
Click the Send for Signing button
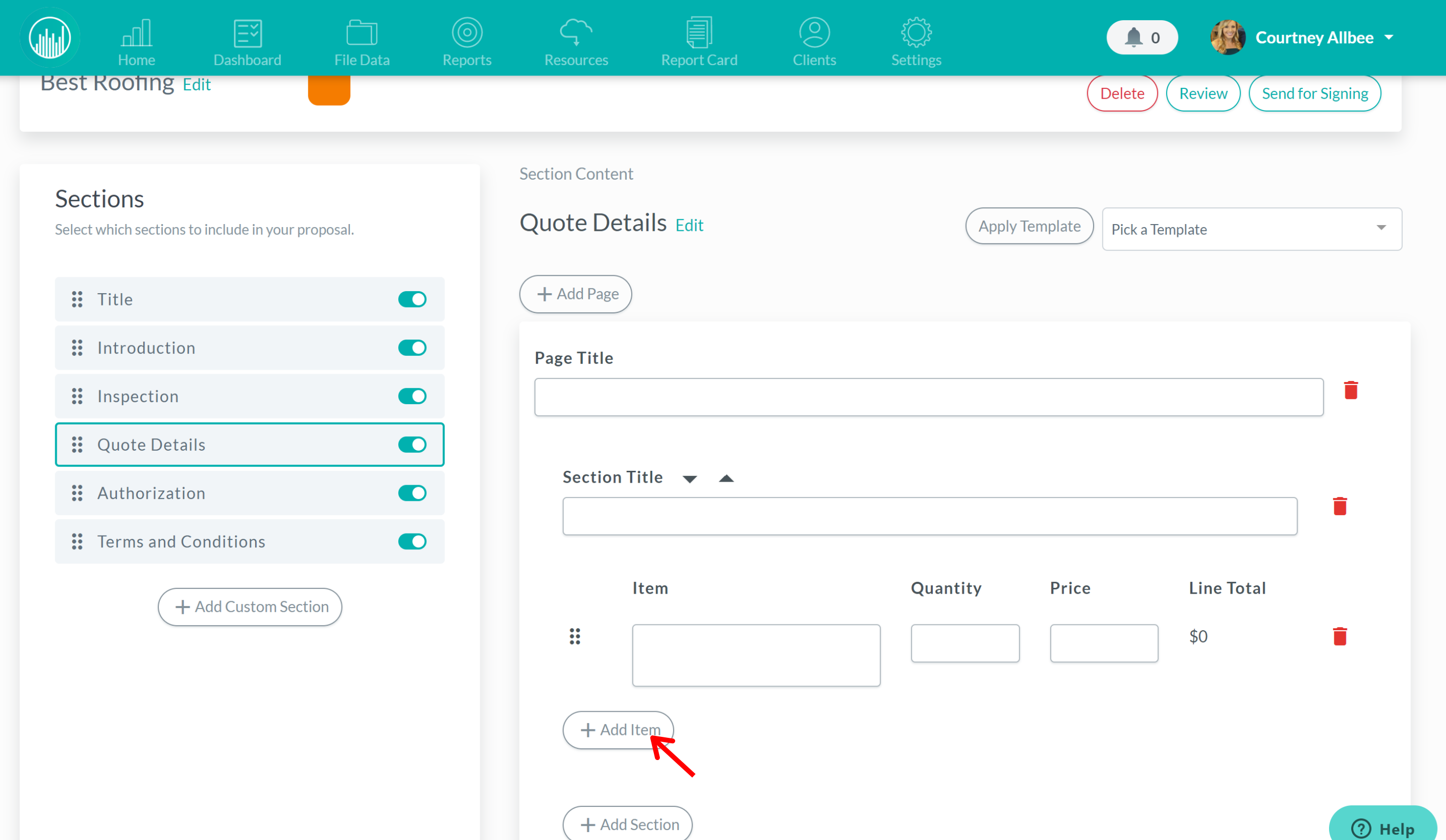coord(1315,93)
